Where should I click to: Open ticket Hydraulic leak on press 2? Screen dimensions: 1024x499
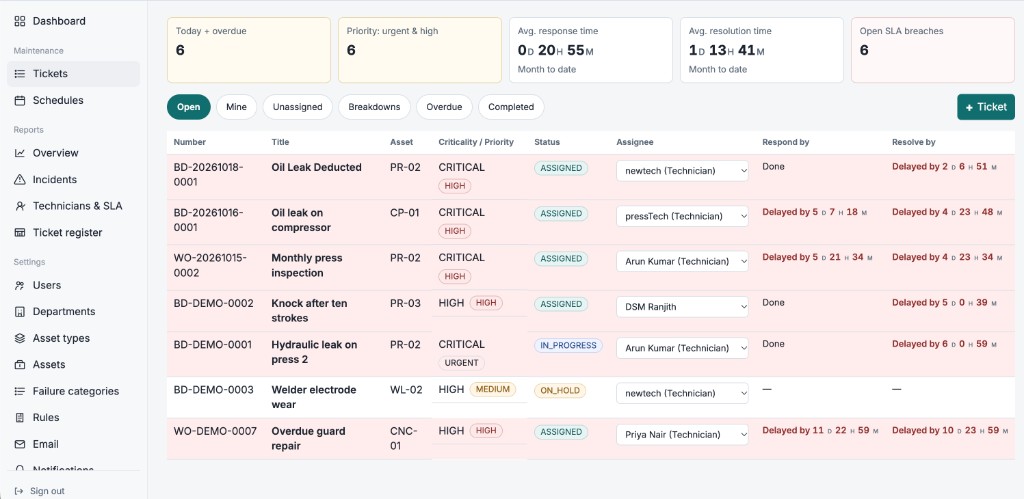click(314, 352)
